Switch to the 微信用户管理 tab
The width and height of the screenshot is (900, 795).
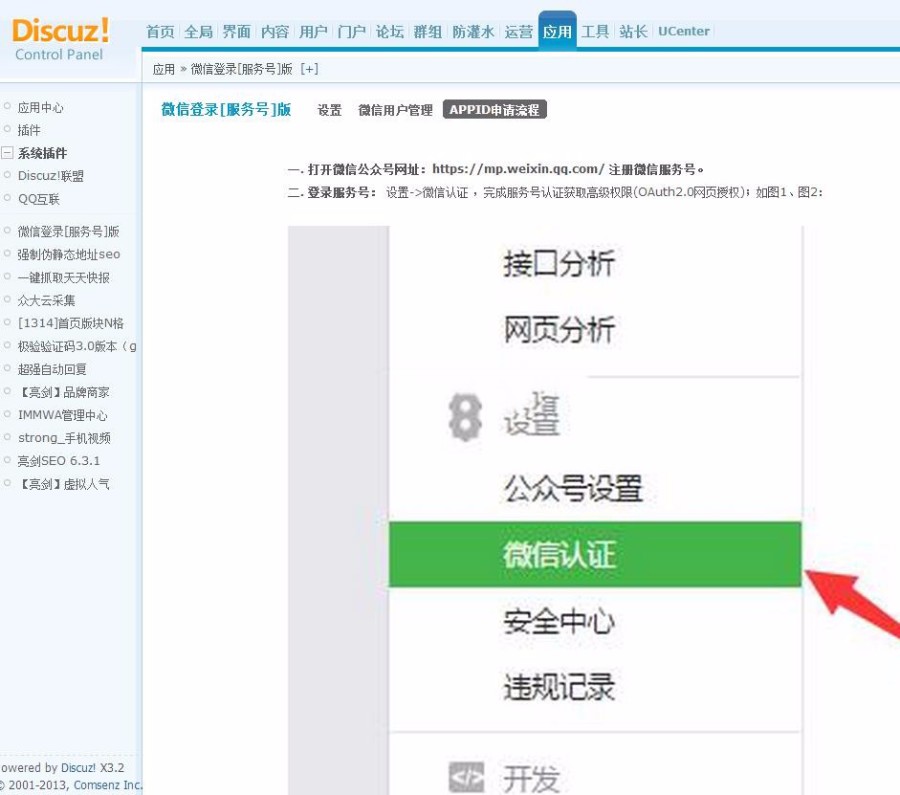pos(395,110)
